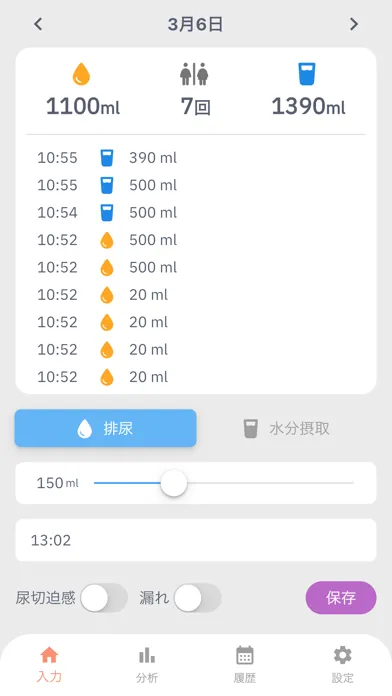Click the 150 ml volume slider handle
This screenshot has width=392, height=696.
[x=174, y=483]
